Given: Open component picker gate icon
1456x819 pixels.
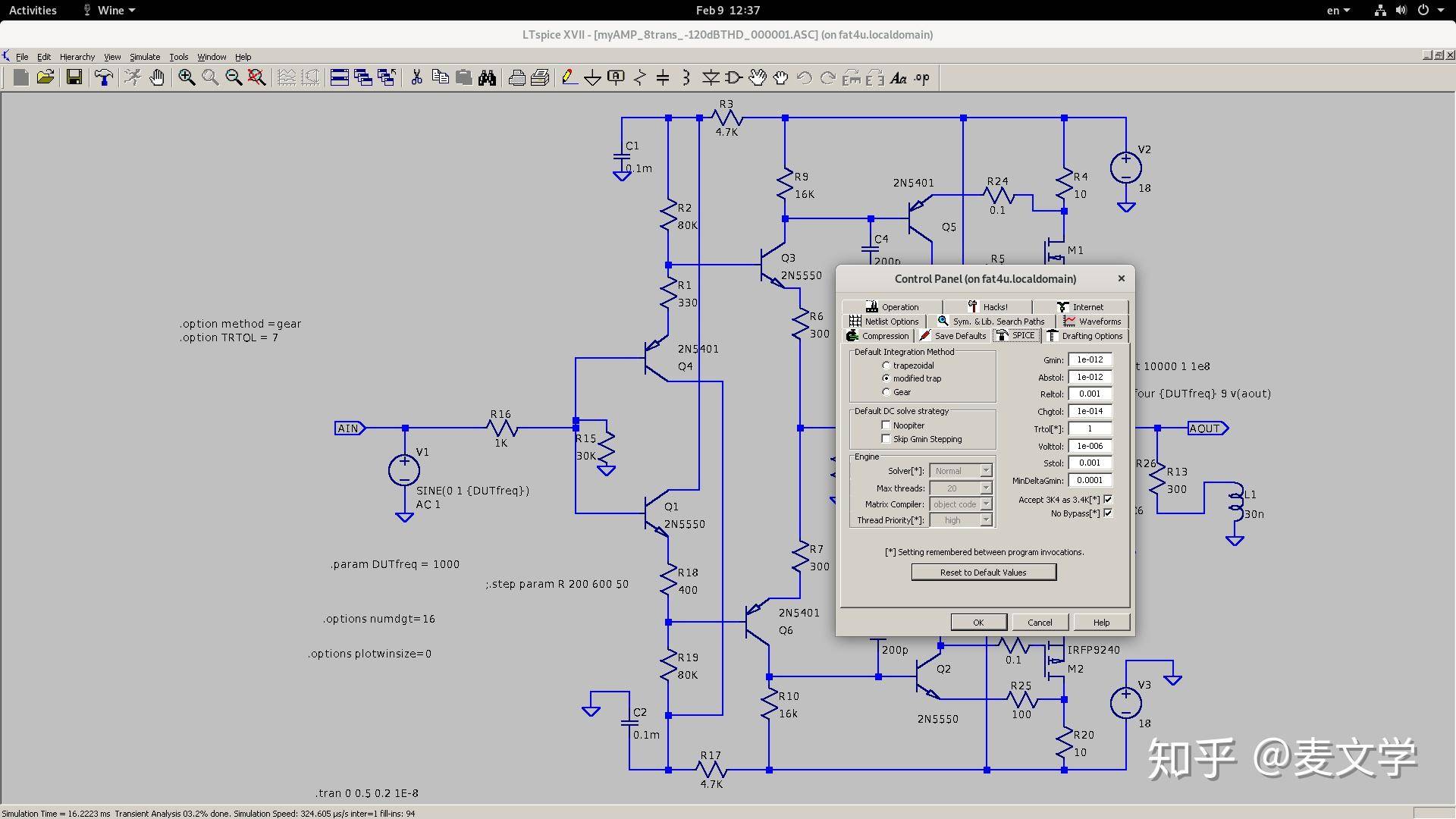Looking at the screenshot, I should point(734,77).
